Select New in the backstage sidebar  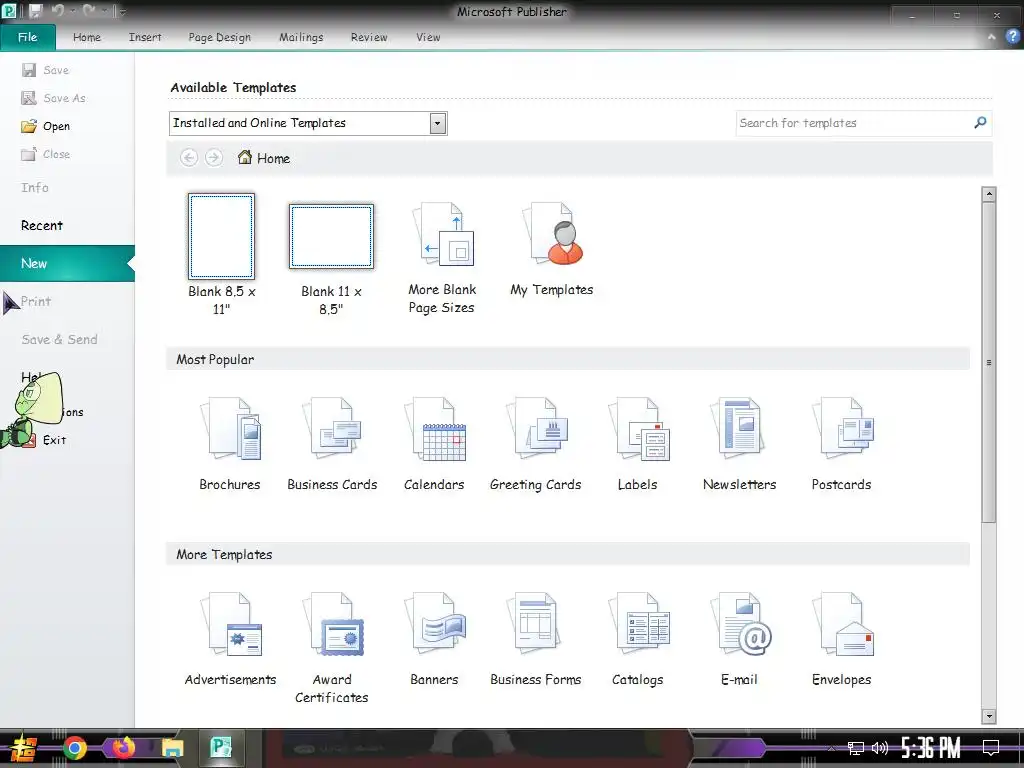pos(67,263)
